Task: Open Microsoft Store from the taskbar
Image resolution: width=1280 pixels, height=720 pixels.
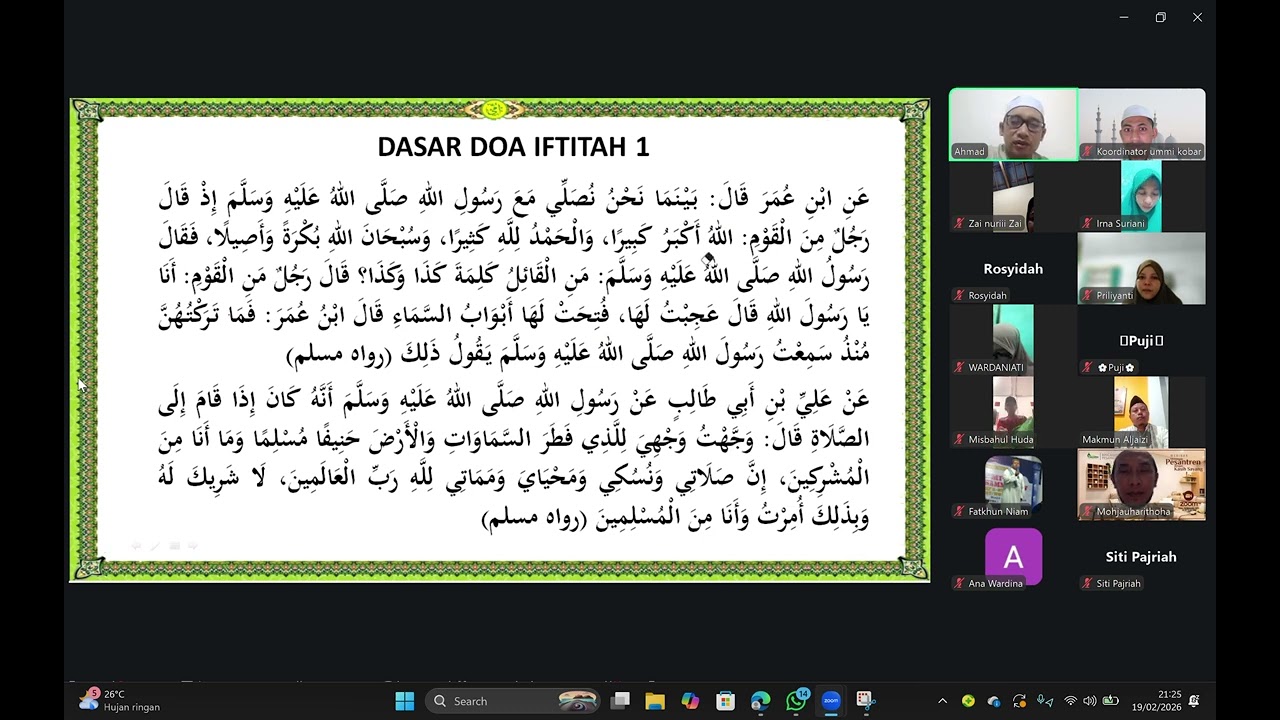Action: 725,701
